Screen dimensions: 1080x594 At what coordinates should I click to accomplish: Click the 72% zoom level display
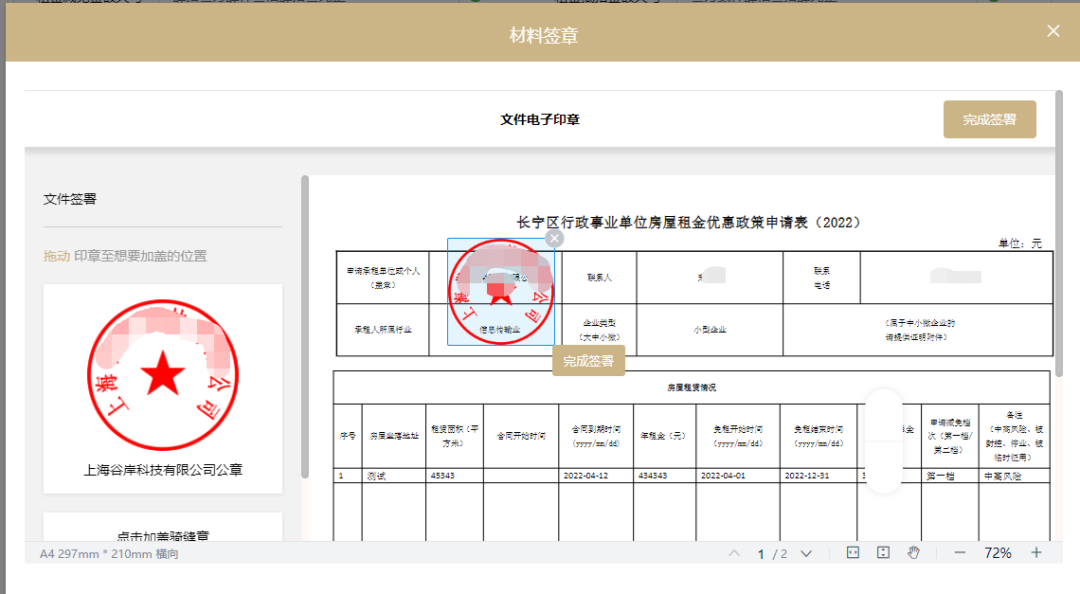pos(997,553)
